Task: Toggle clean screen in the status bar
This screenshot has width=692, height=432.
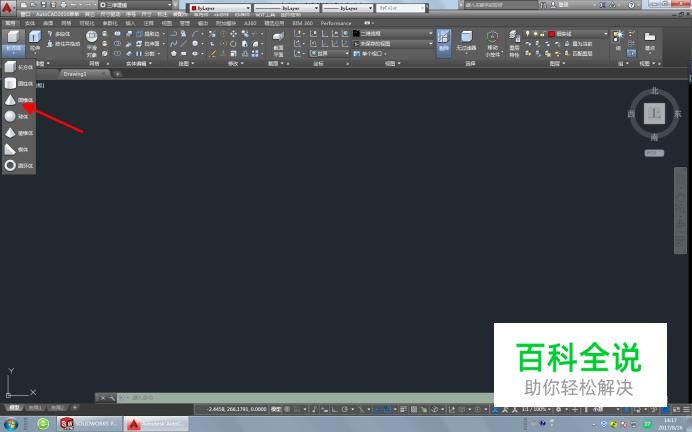Action: tap(676, 409)
